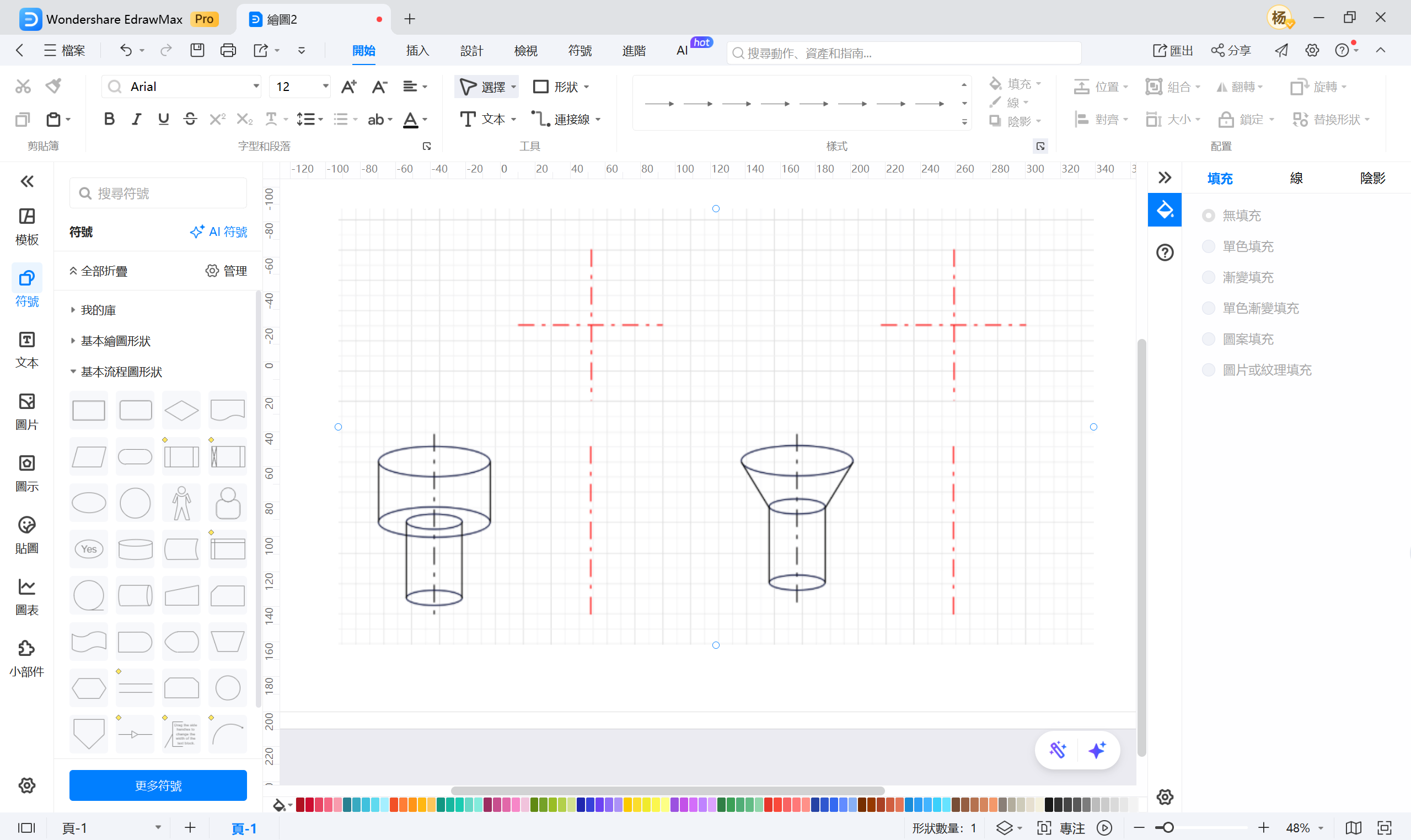
Task: Open the 圖片 sidebar panel
Action: 26,412
